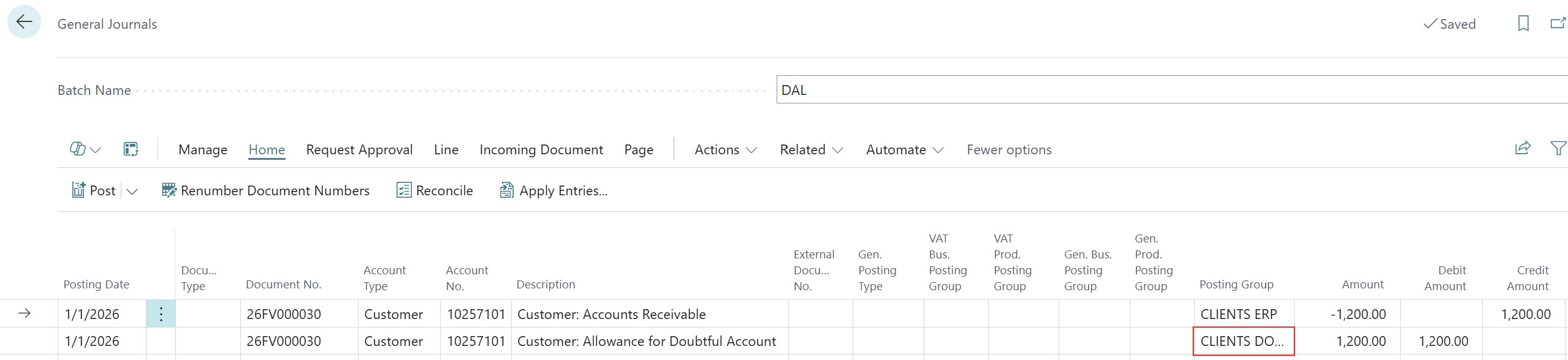This screenshot has height=360, width=1568.
Task: Click Renumber Document Numbers
Action: tap(265, 190)
